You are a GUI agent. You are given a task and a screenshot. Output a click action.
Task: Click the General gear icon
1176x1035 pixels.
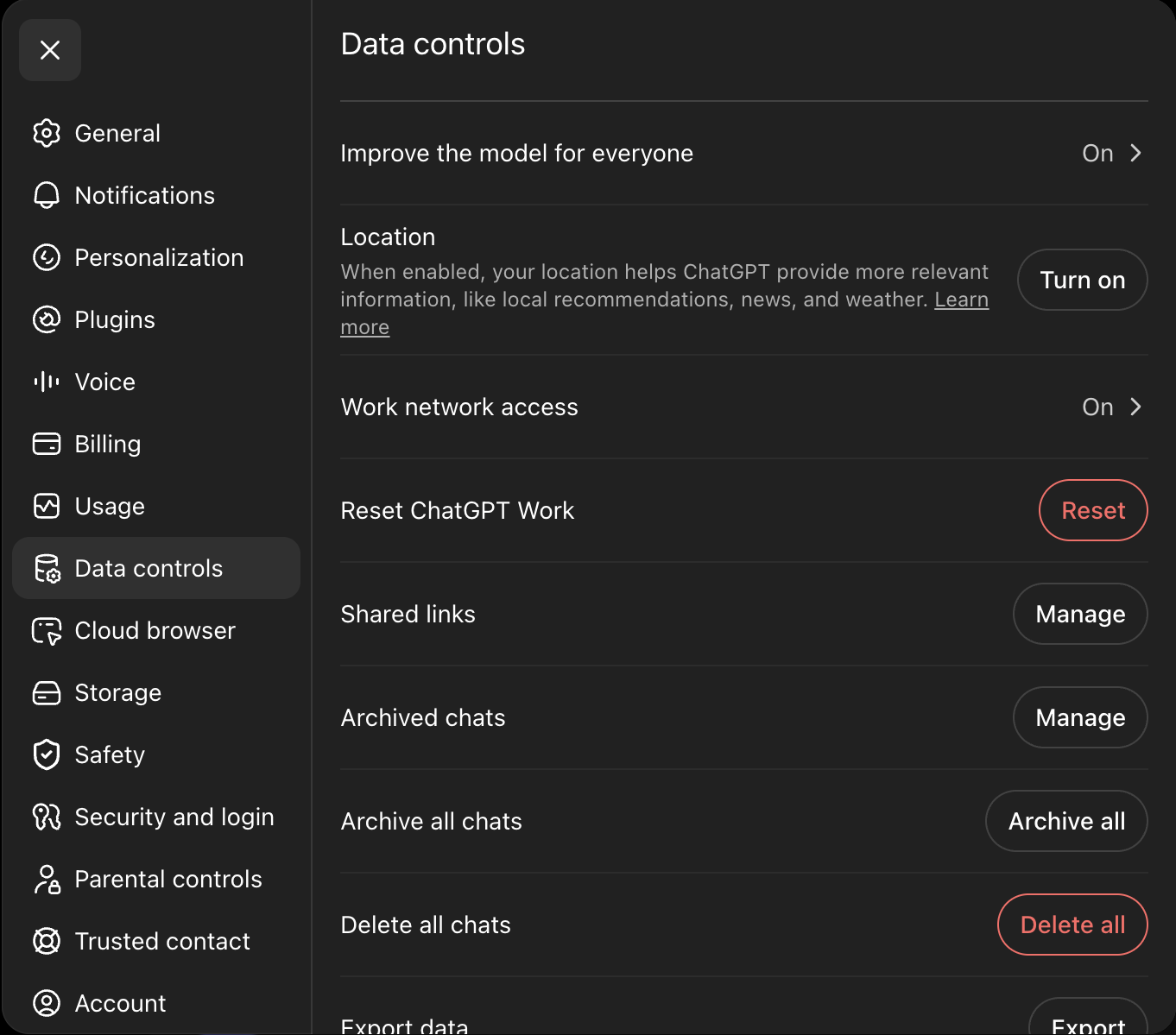(x=47, y=133)
